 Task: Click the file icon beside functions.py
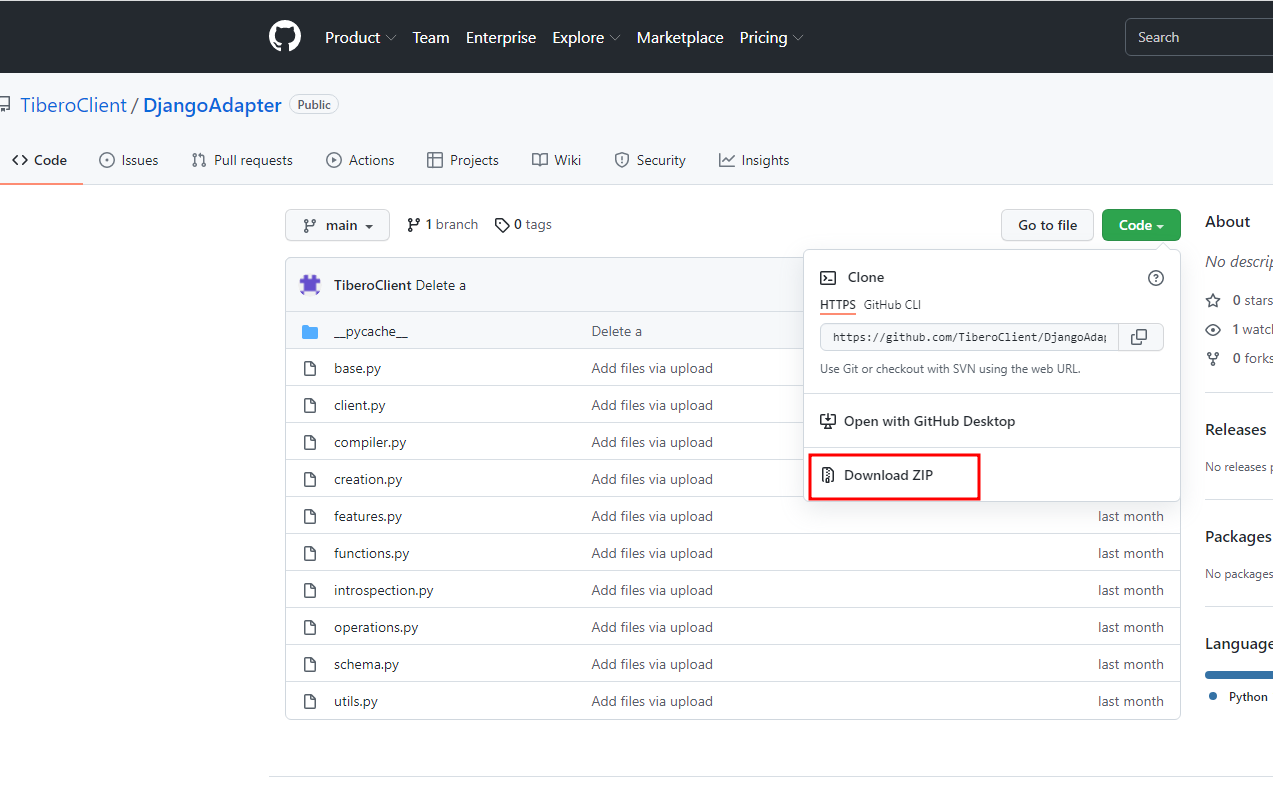(x=310, y=554)
